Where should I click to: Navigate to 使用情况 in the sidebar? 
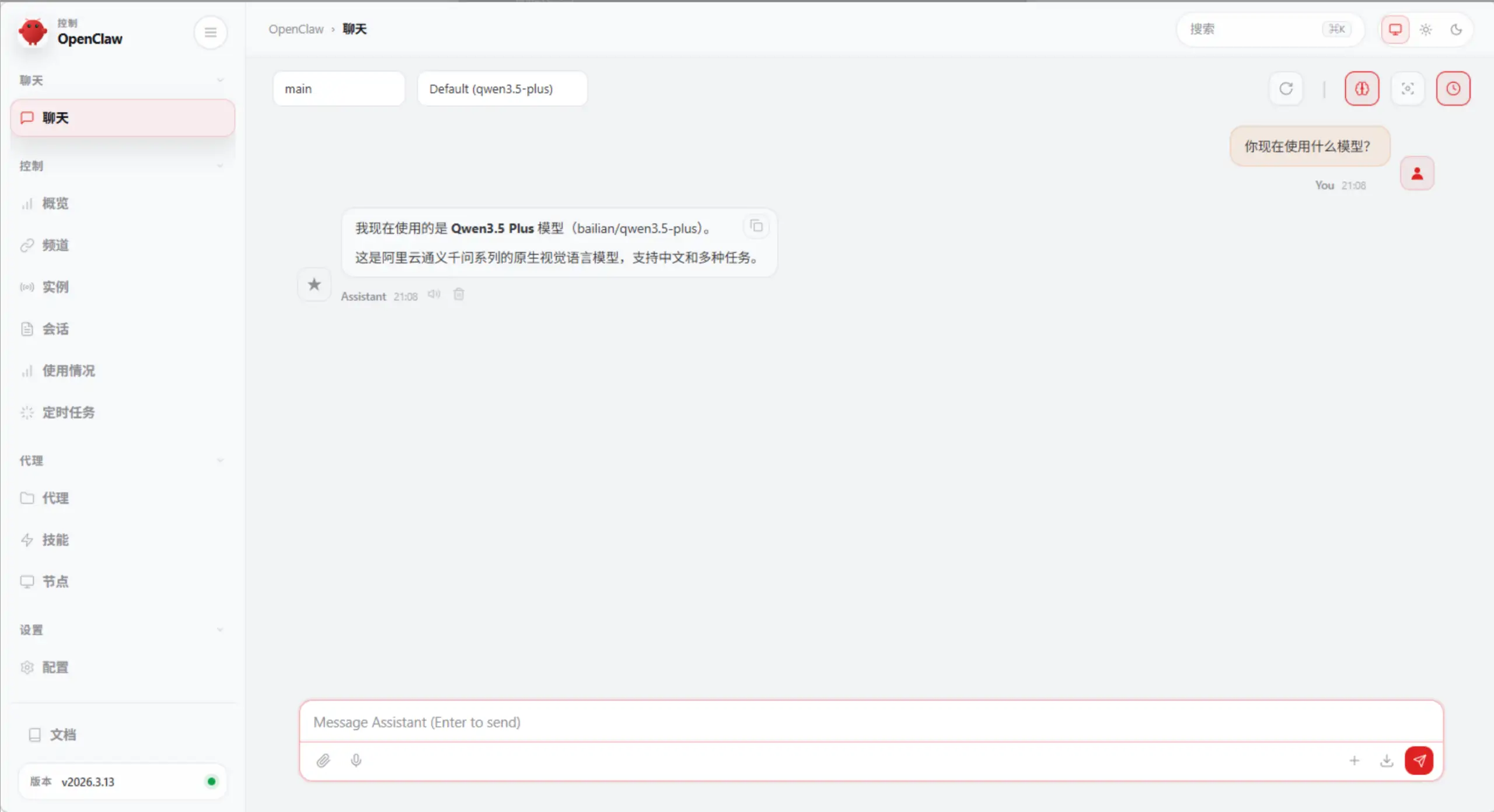tap(68, 370)
